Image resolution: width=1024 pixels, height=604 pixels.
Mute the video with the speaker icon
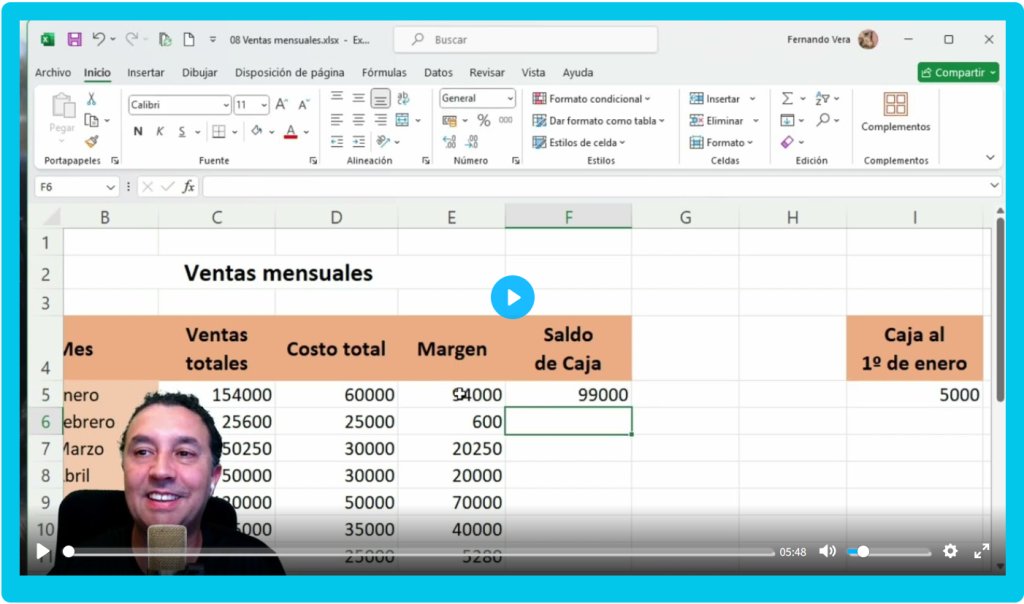click(827, 551)
